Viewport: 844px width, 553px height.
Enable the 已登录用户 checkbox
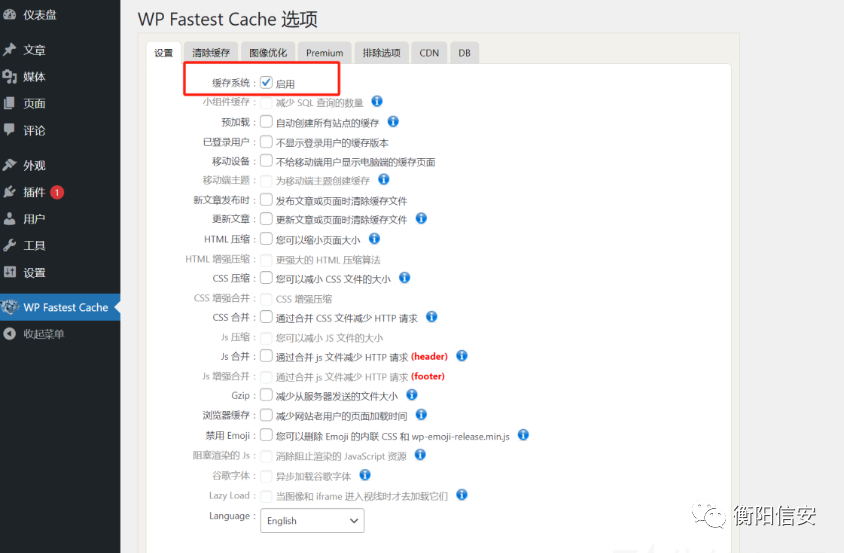pos(266,142)
